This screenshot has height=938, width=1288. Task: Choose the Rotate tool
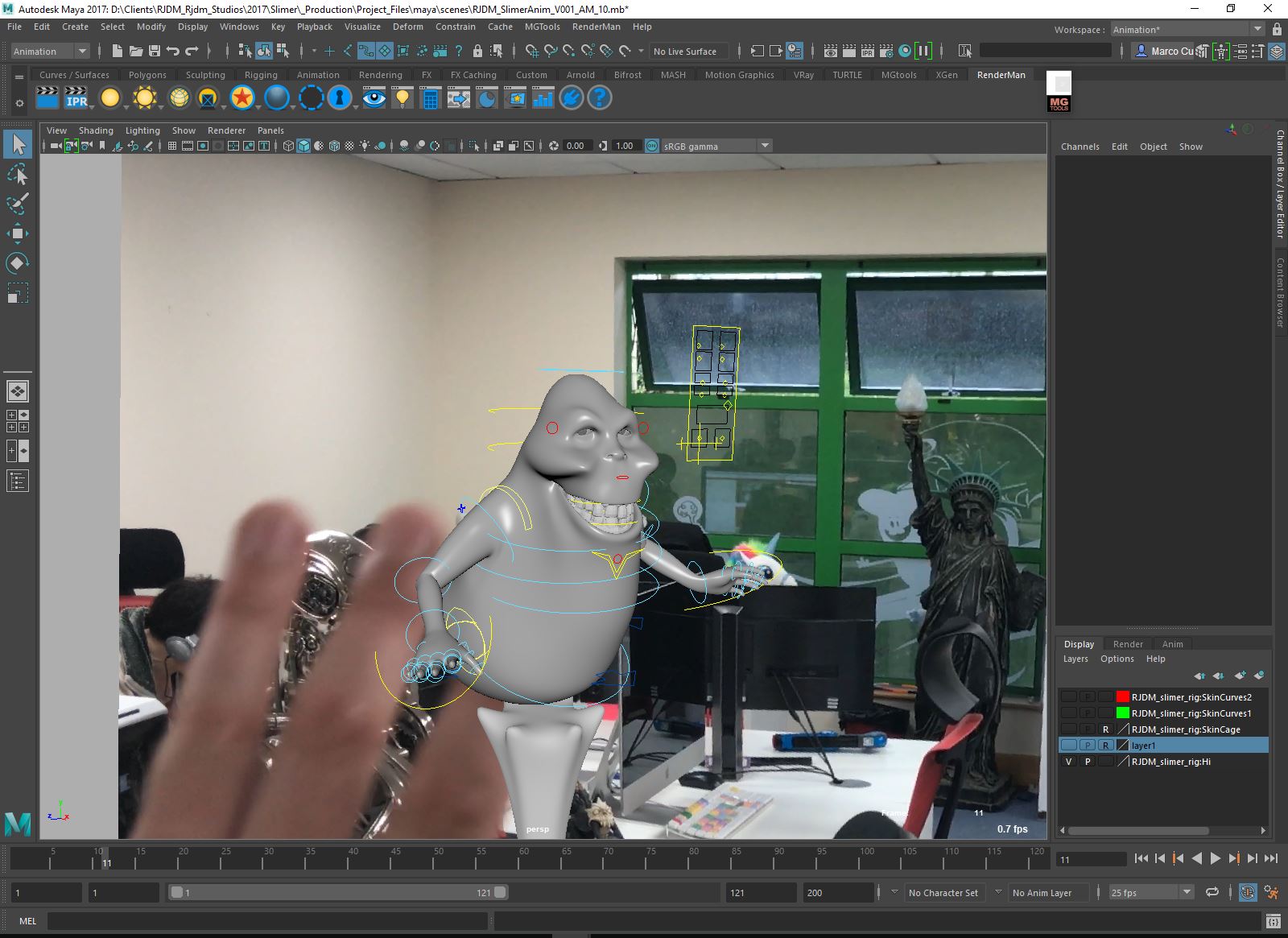(x=18, y=263)
